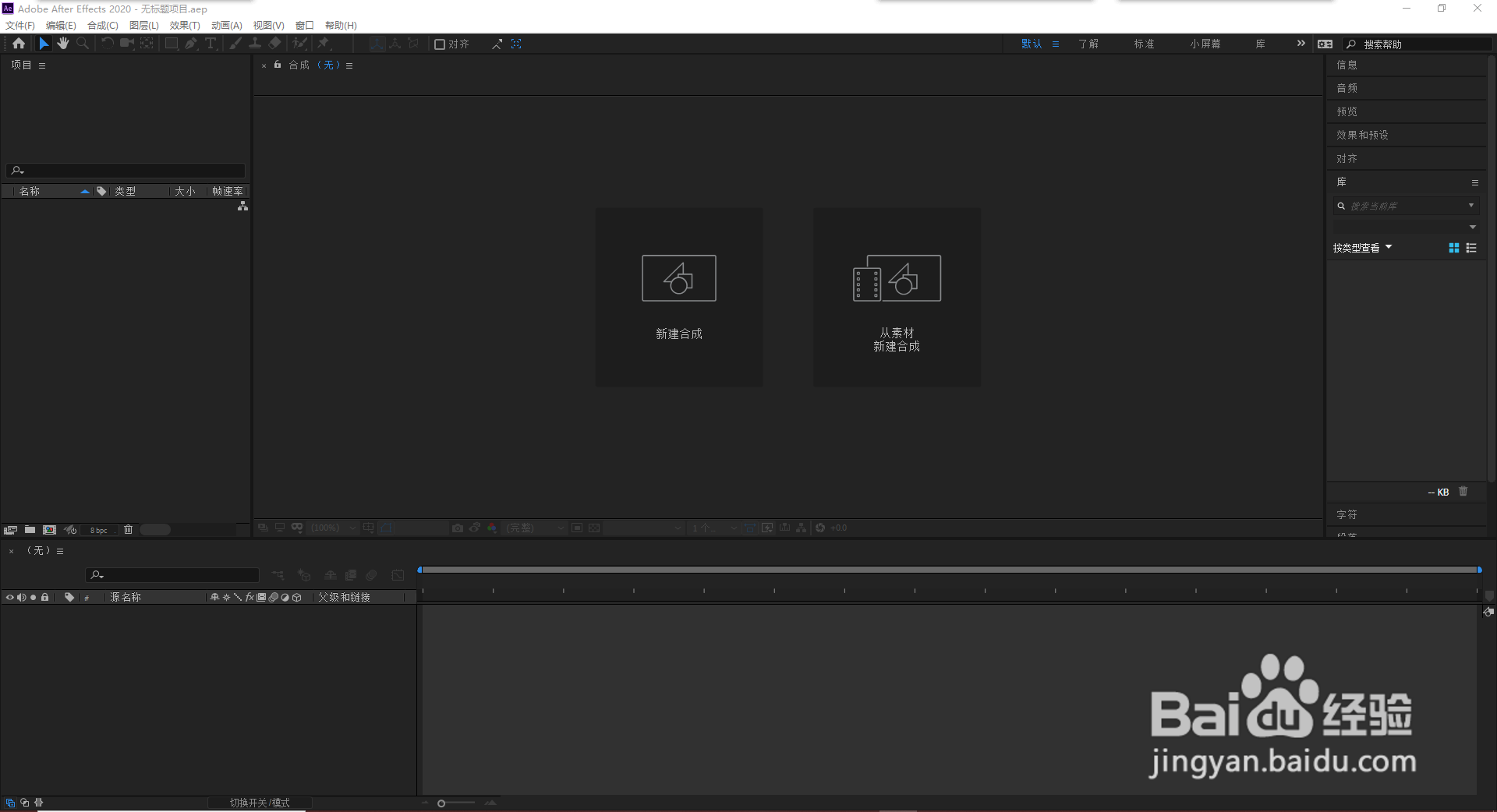
Task: Select the Hand tool
Action: pos(63,44)
